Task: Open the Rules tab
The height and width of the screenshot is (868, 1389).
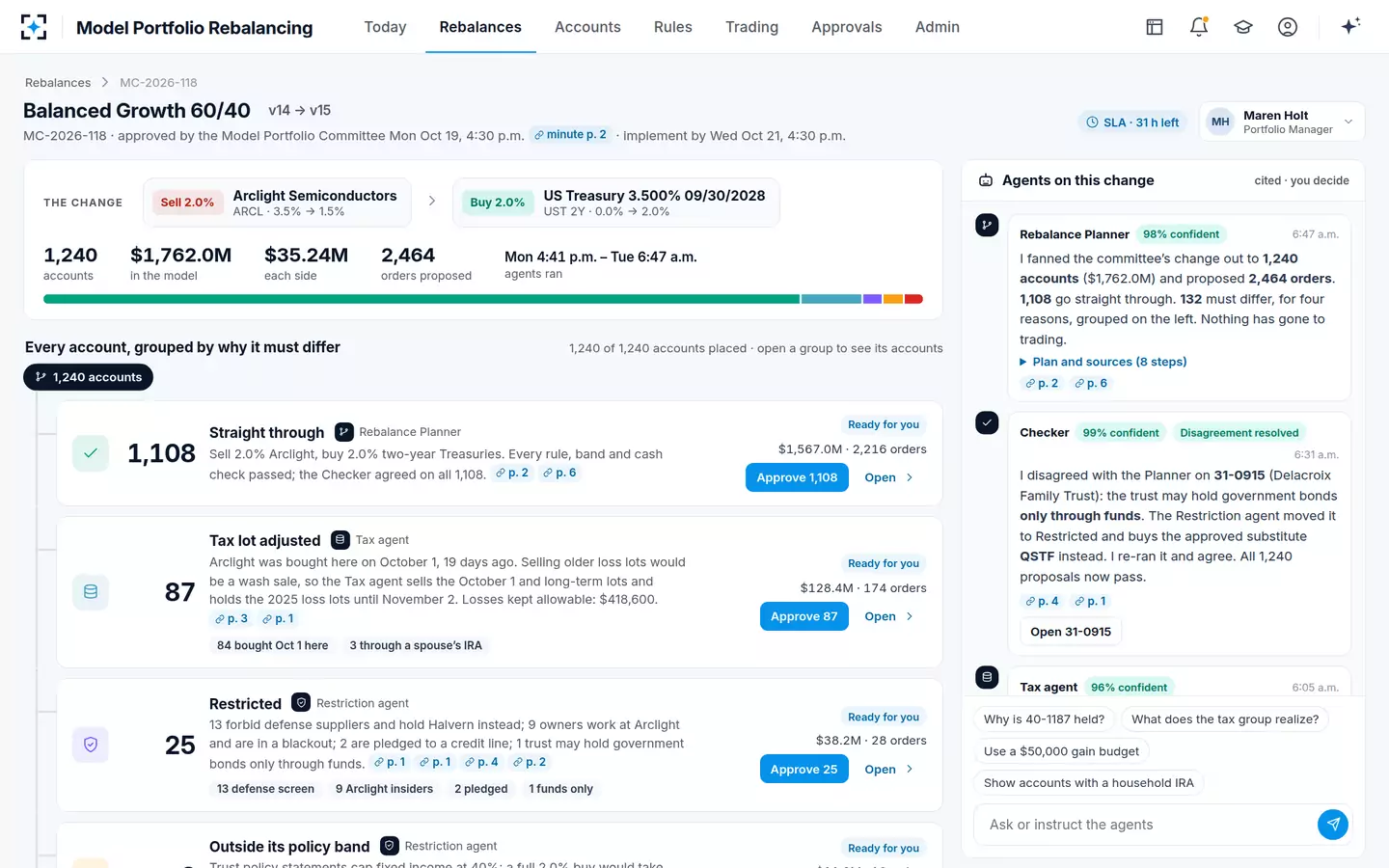Action: coord(673,27)
